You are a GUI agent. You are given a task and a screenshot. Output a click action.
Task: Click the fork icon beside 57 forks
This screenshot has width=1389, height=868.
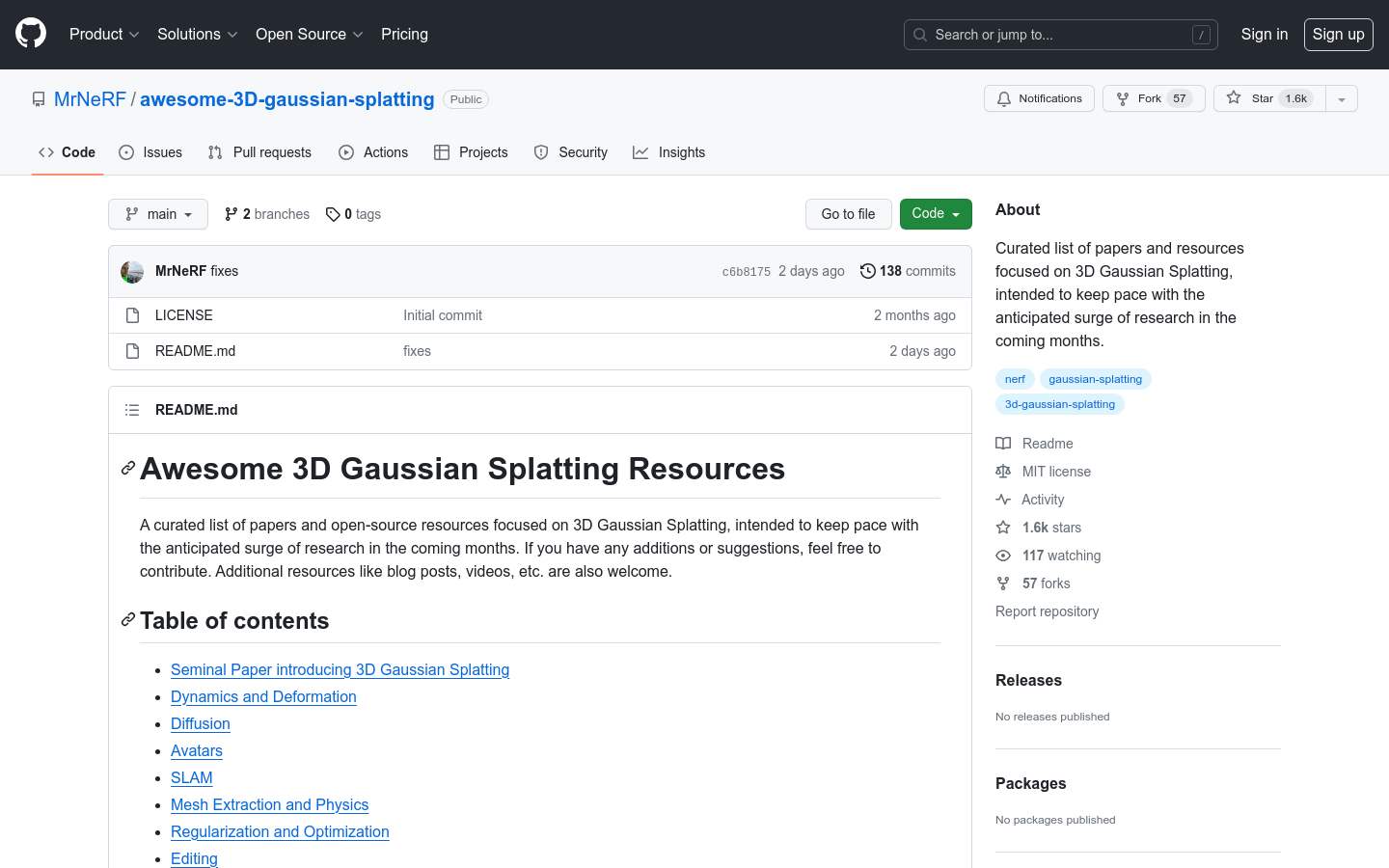pyautogui.click(x=1003, y=583)
